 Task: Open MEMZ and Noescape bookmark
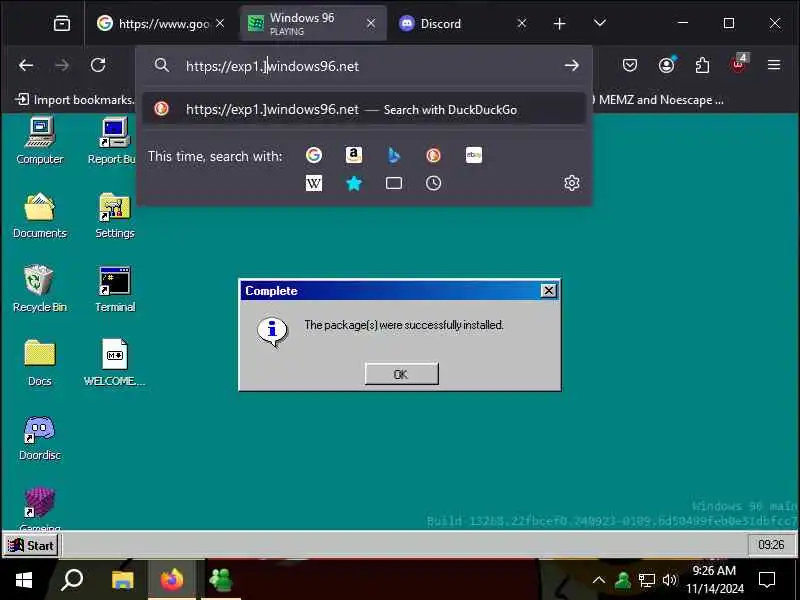click(x=659, y=99)
